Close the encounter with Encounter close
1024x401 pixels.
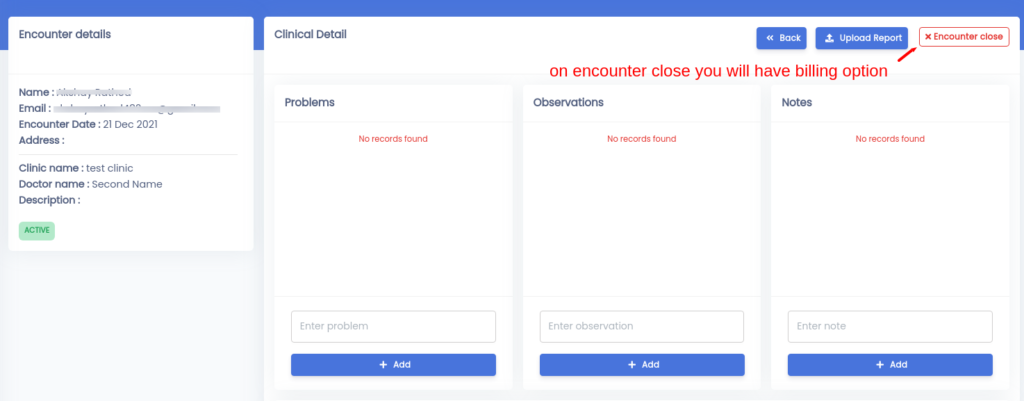point(964,37)
